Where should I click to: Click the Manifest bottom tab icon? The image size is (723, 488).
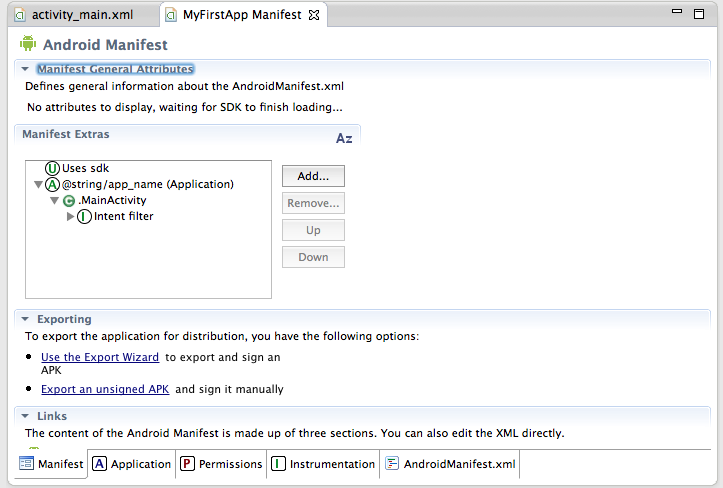[26, 463]
